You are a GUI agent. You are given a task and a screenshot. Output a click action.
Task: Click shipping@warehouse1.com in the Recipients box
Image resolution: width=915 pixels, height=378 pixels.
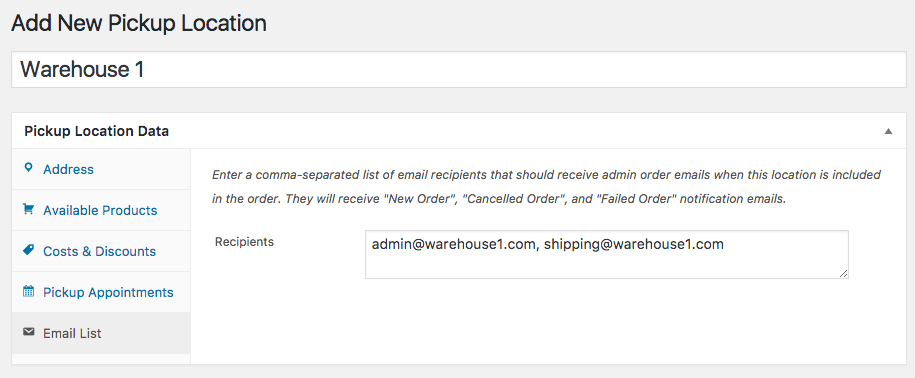point(634,244)
